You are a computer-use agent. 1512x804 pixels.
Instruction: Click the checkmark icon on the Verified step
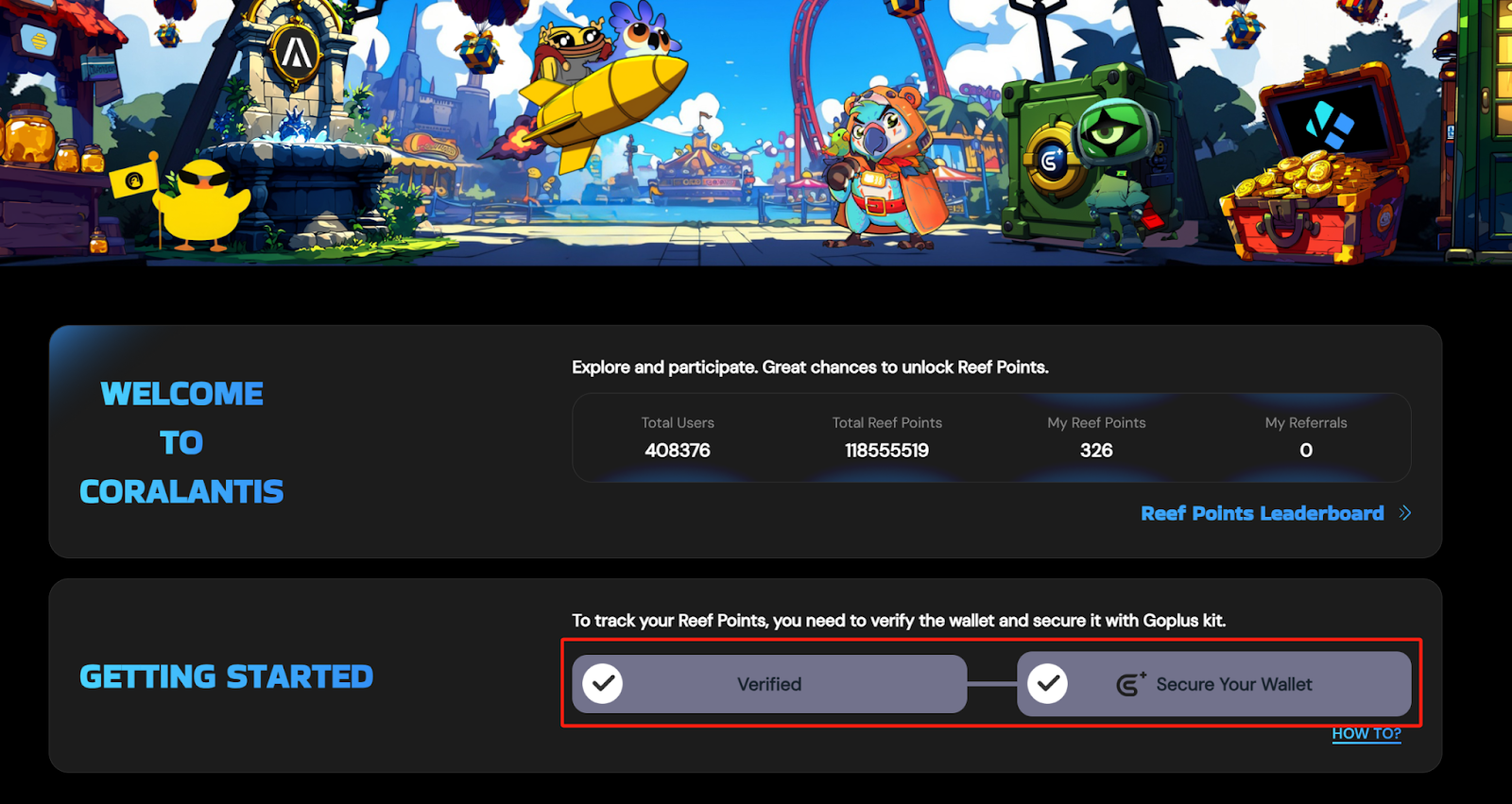[603, 683]
